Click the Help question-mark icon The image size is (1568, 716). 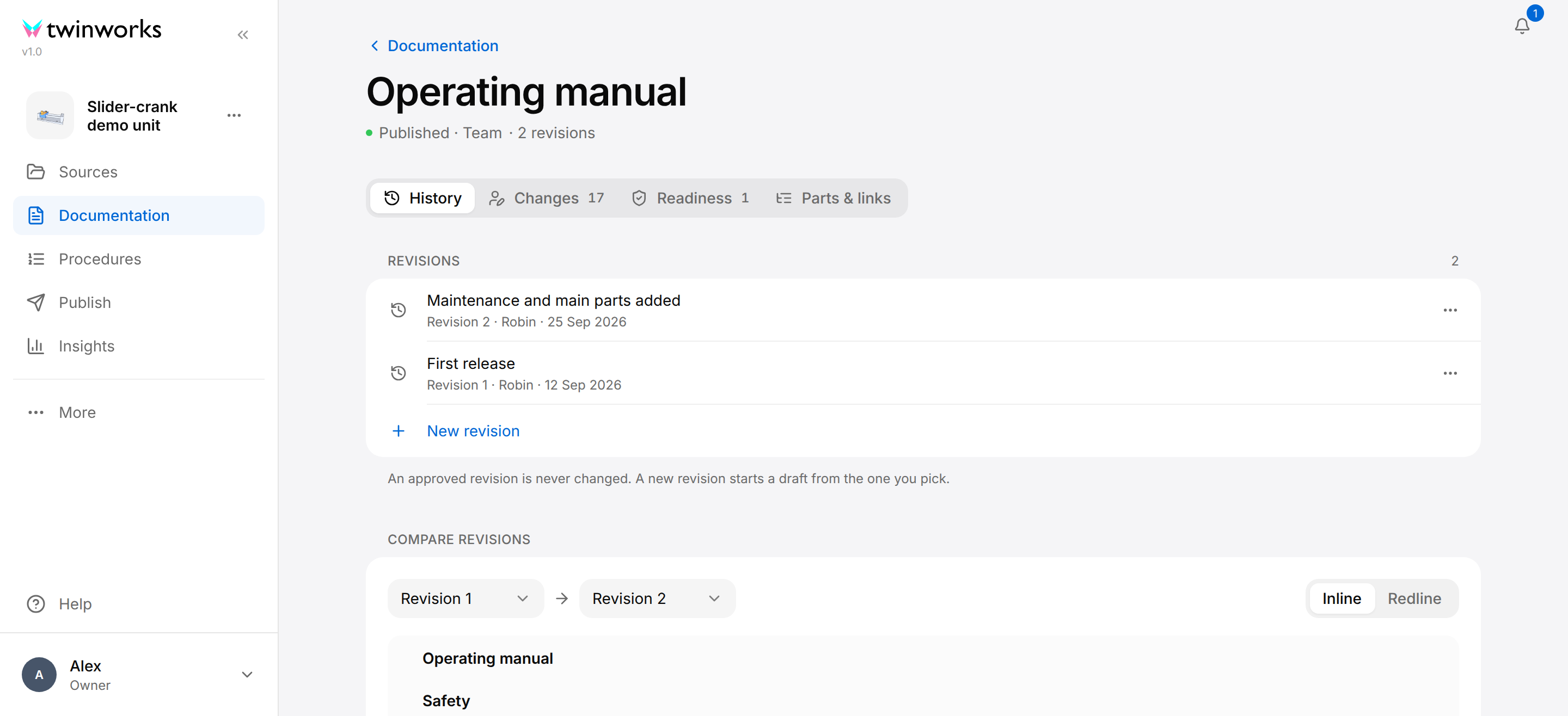coord(36,604)
